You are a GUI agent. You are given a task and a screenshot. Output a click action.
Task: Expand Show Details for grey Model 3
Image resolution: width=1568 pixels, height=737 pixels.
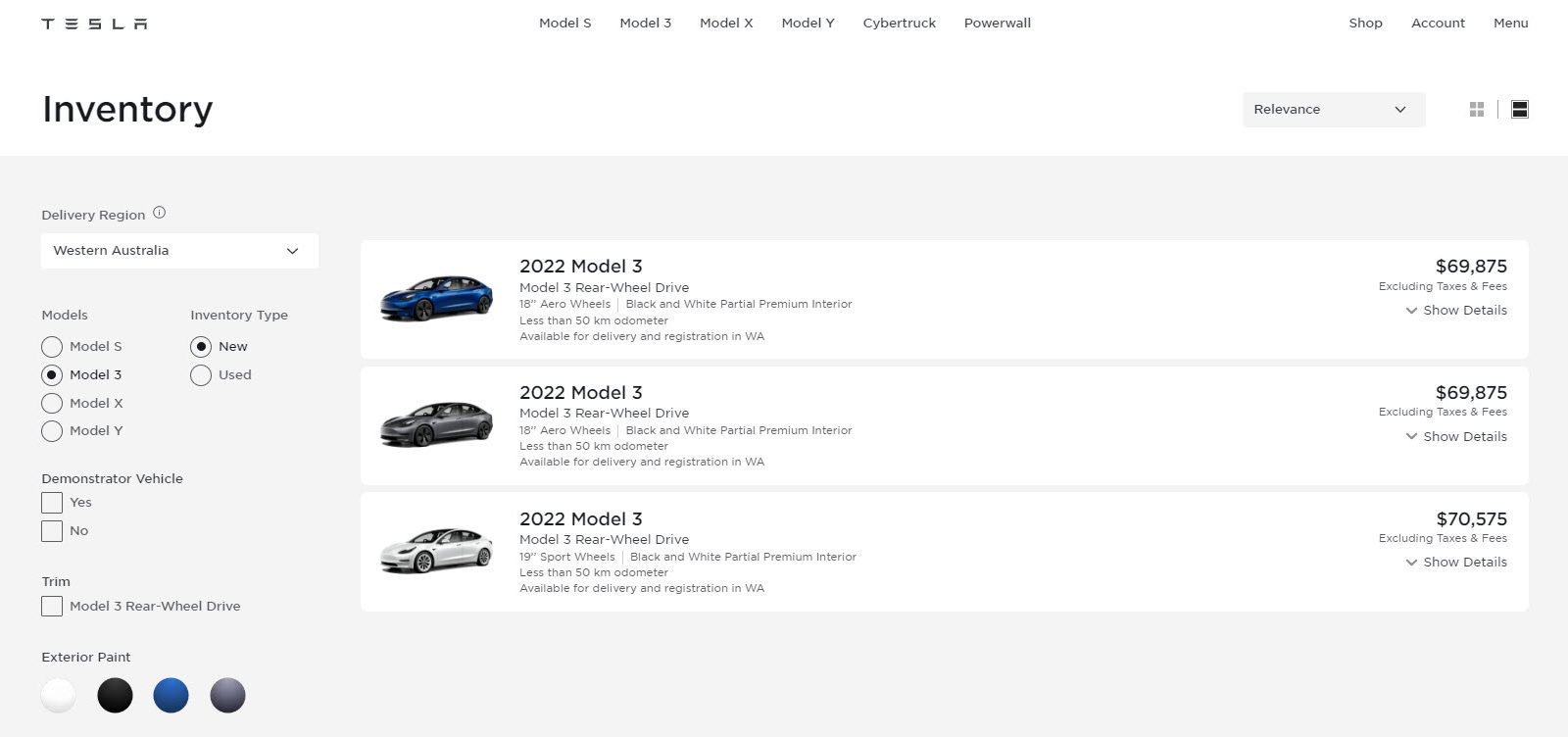pyautogui.click(x=1456, y=437)
